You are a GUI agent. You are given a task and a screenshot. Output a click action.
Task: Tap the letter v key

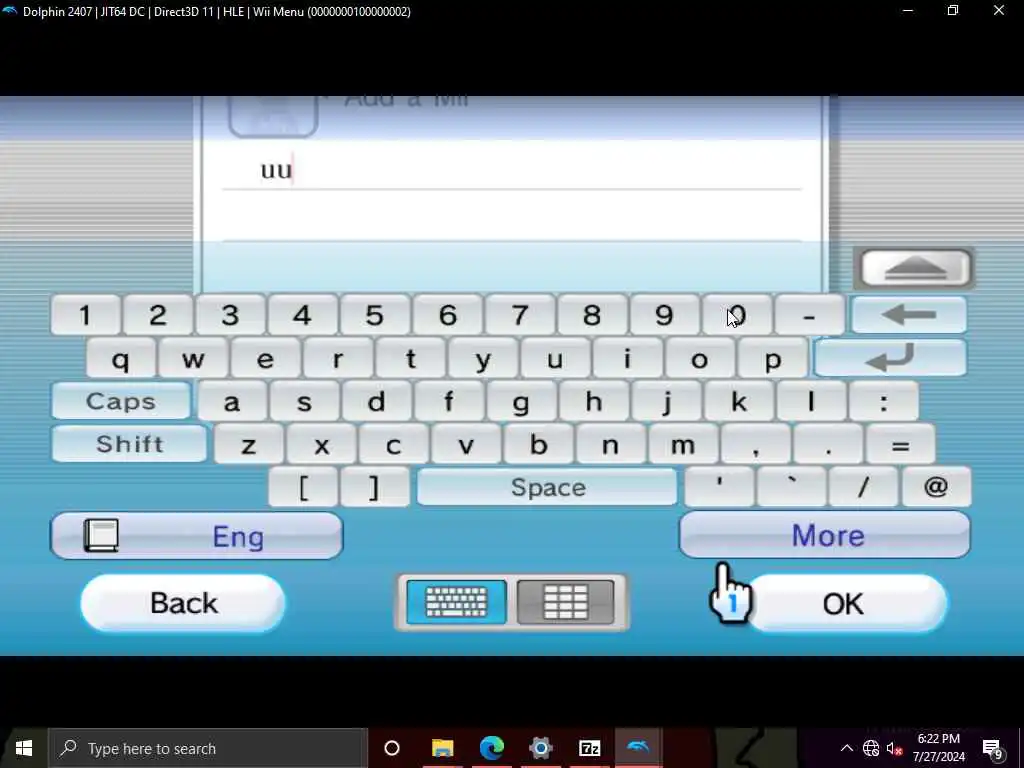(466, 445)
